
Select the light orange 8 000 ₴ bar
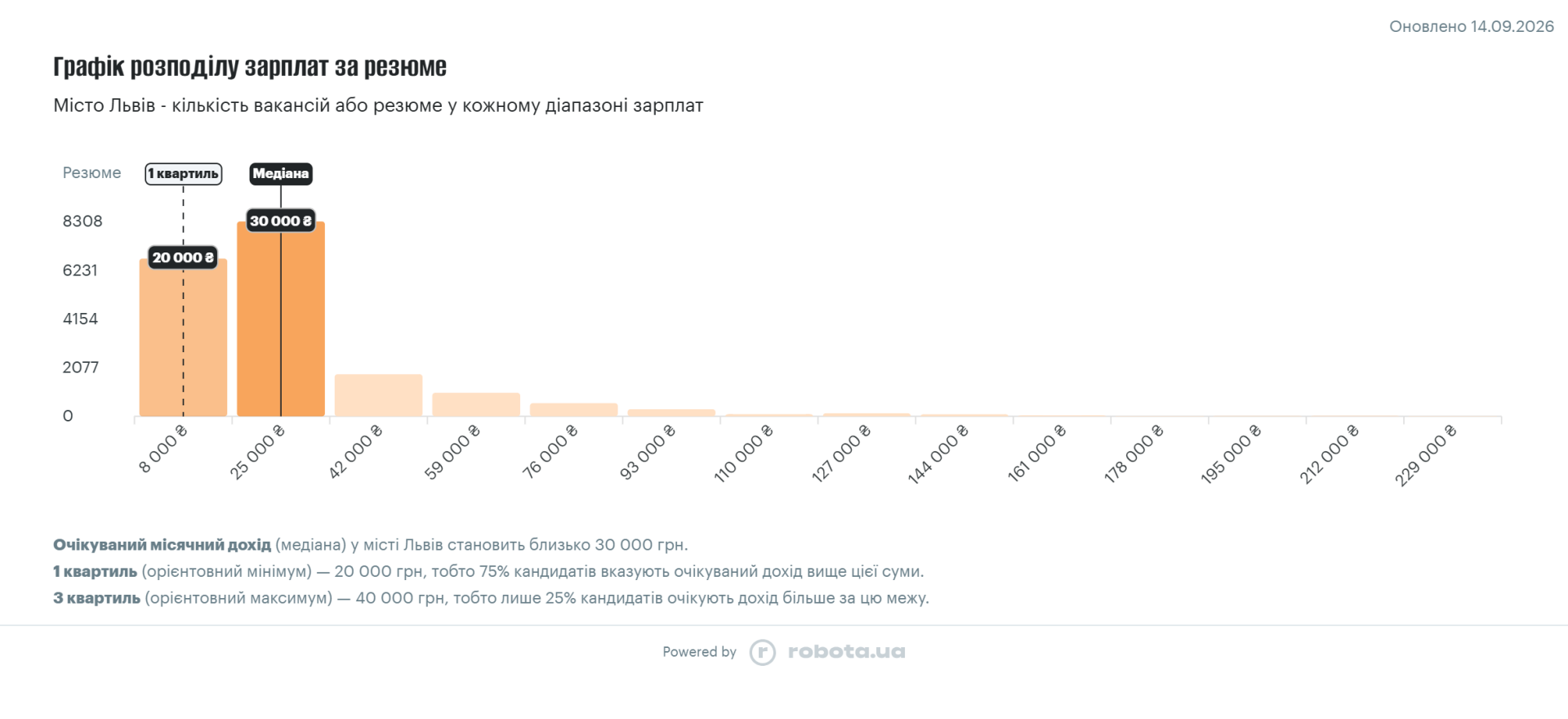[x=183, y=337]
